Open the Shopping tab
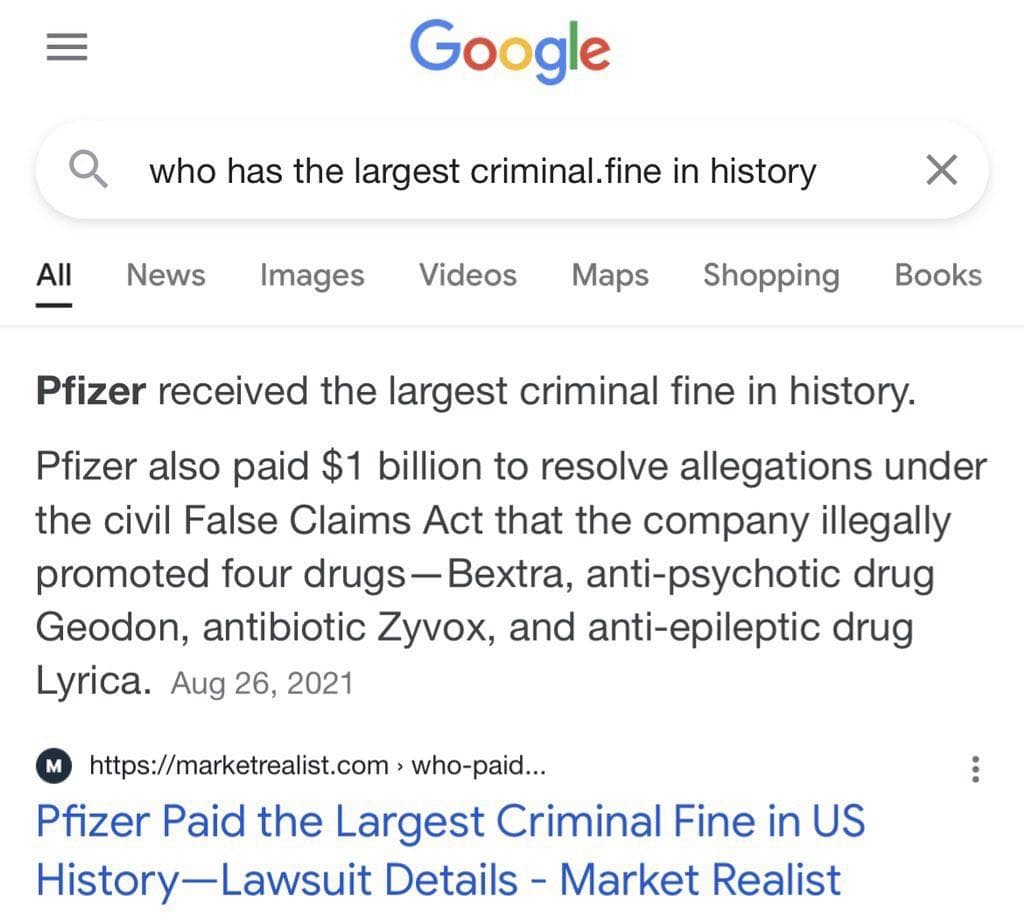The image size is (1024, 924). coord(771,275)
